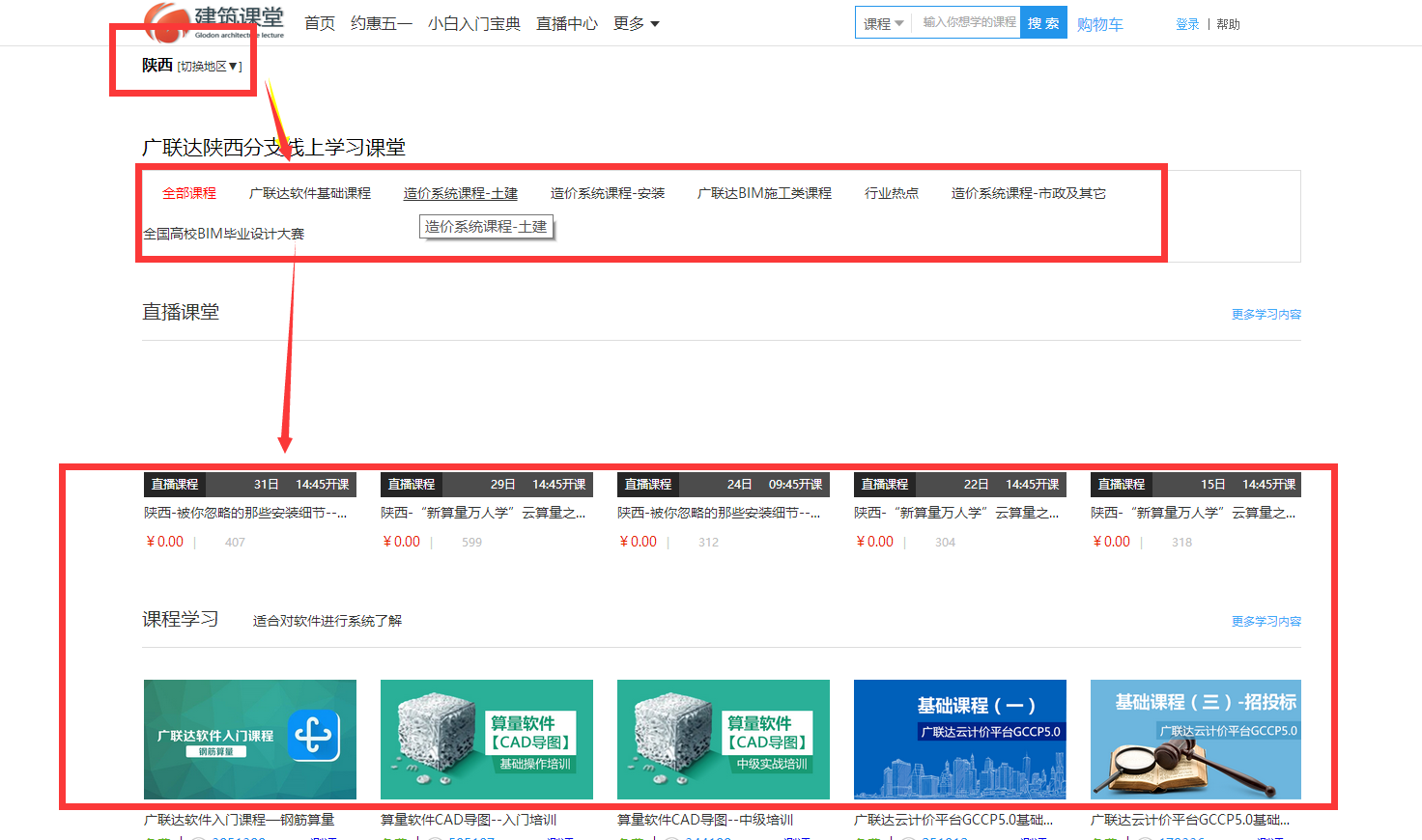This screenshot has height=840, width=1422.
Task: Open title 算量软件CAD导图--入门培训
Action: (x=469, y=820)
